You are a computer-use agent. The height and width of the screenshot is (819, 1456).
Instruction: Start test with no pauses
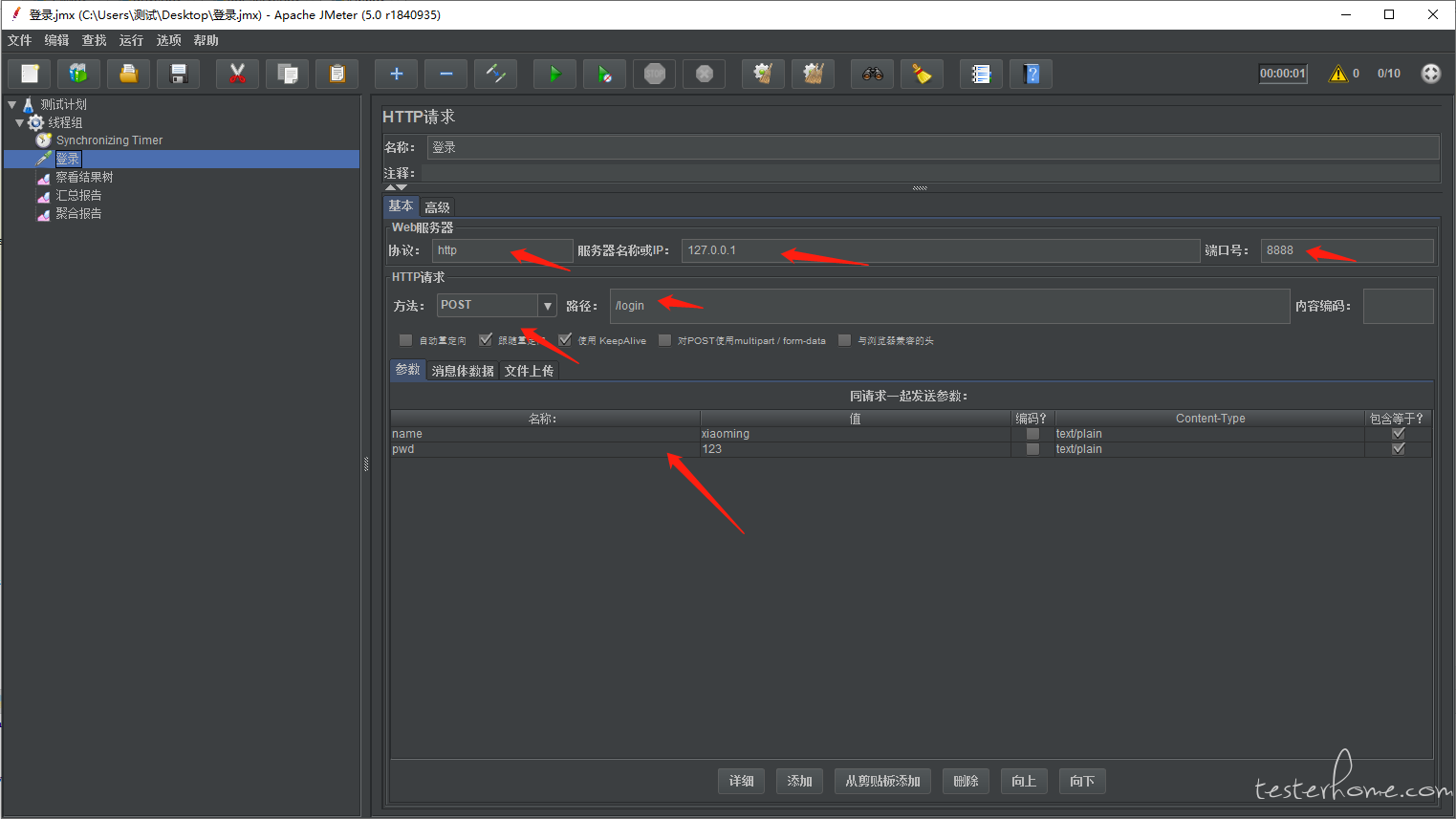point(605,74)
